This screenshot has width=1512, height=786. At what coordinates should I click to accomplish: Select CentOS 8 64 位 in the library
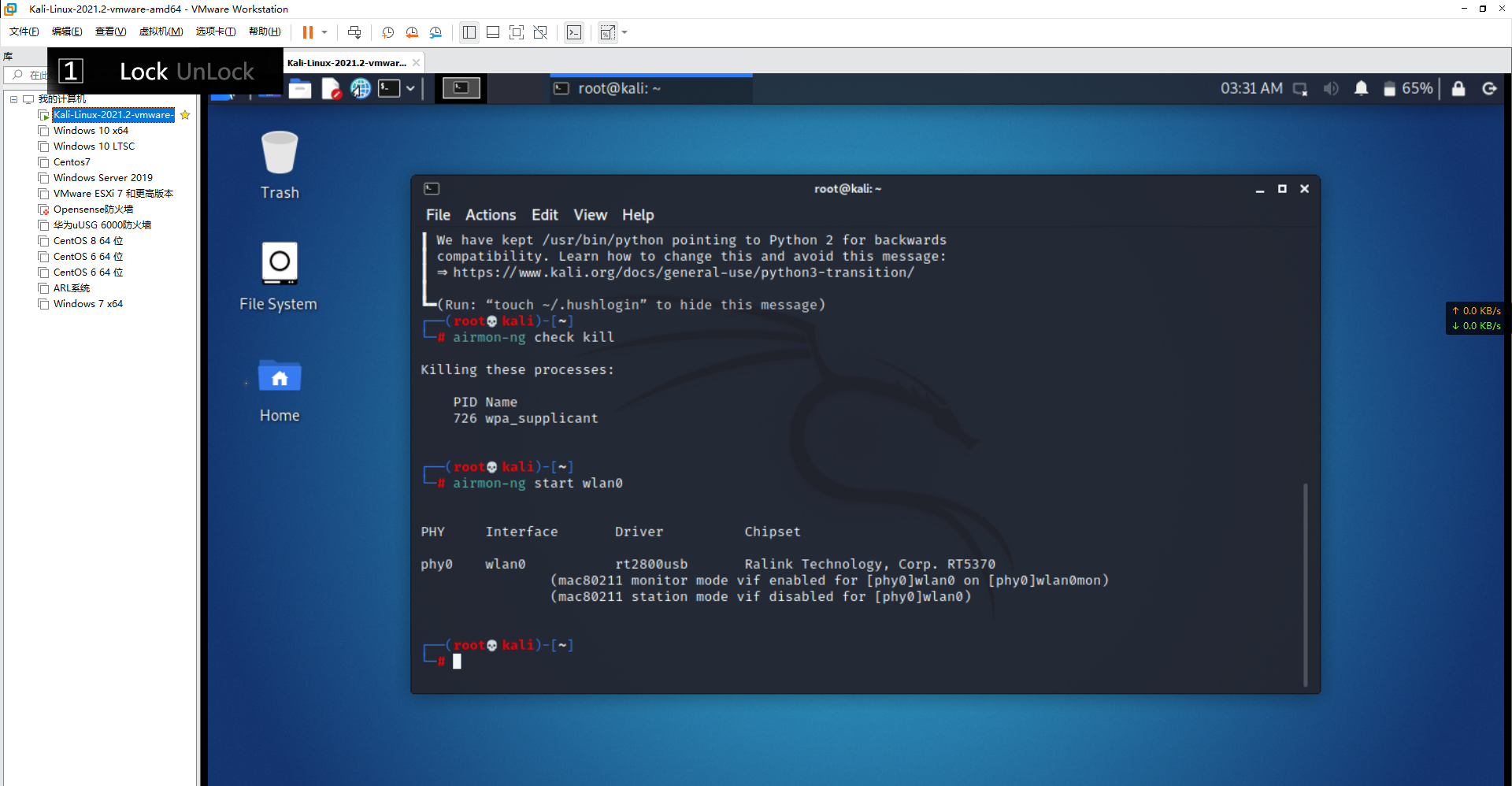coord(87,241)
